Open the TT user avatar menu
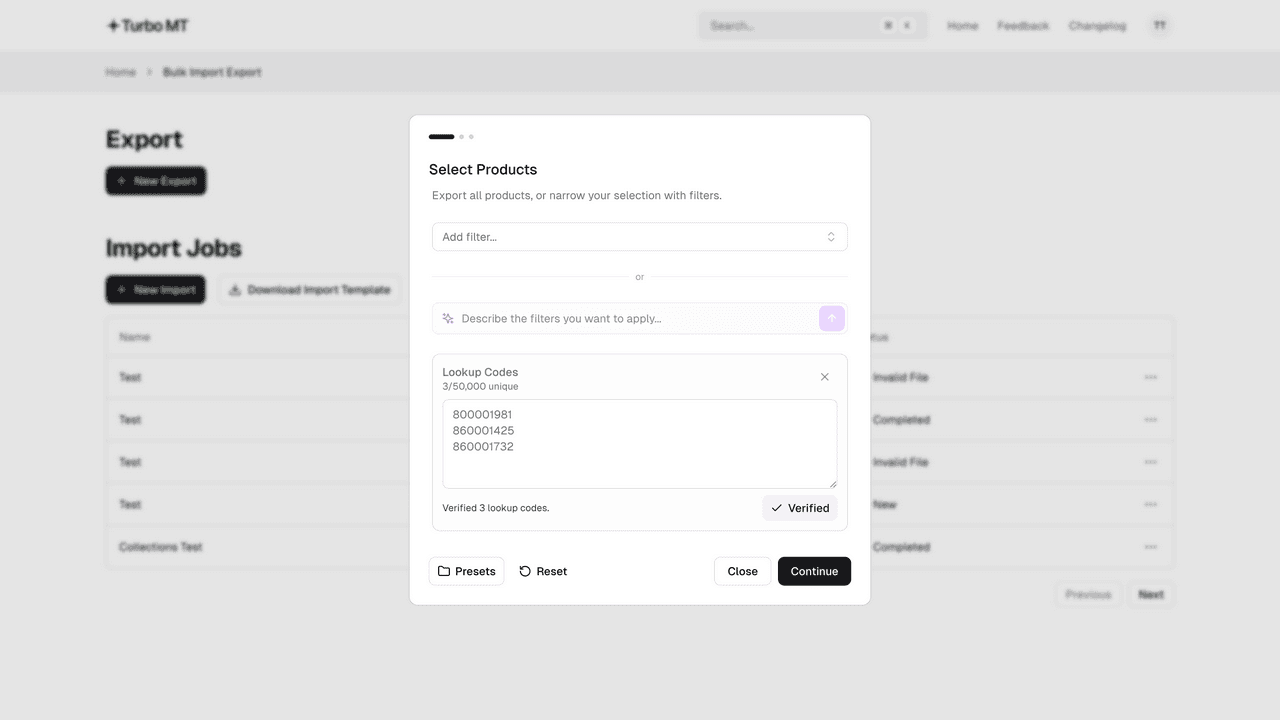This screenshot has width=1280, height=720. (x=1160, y=26)
